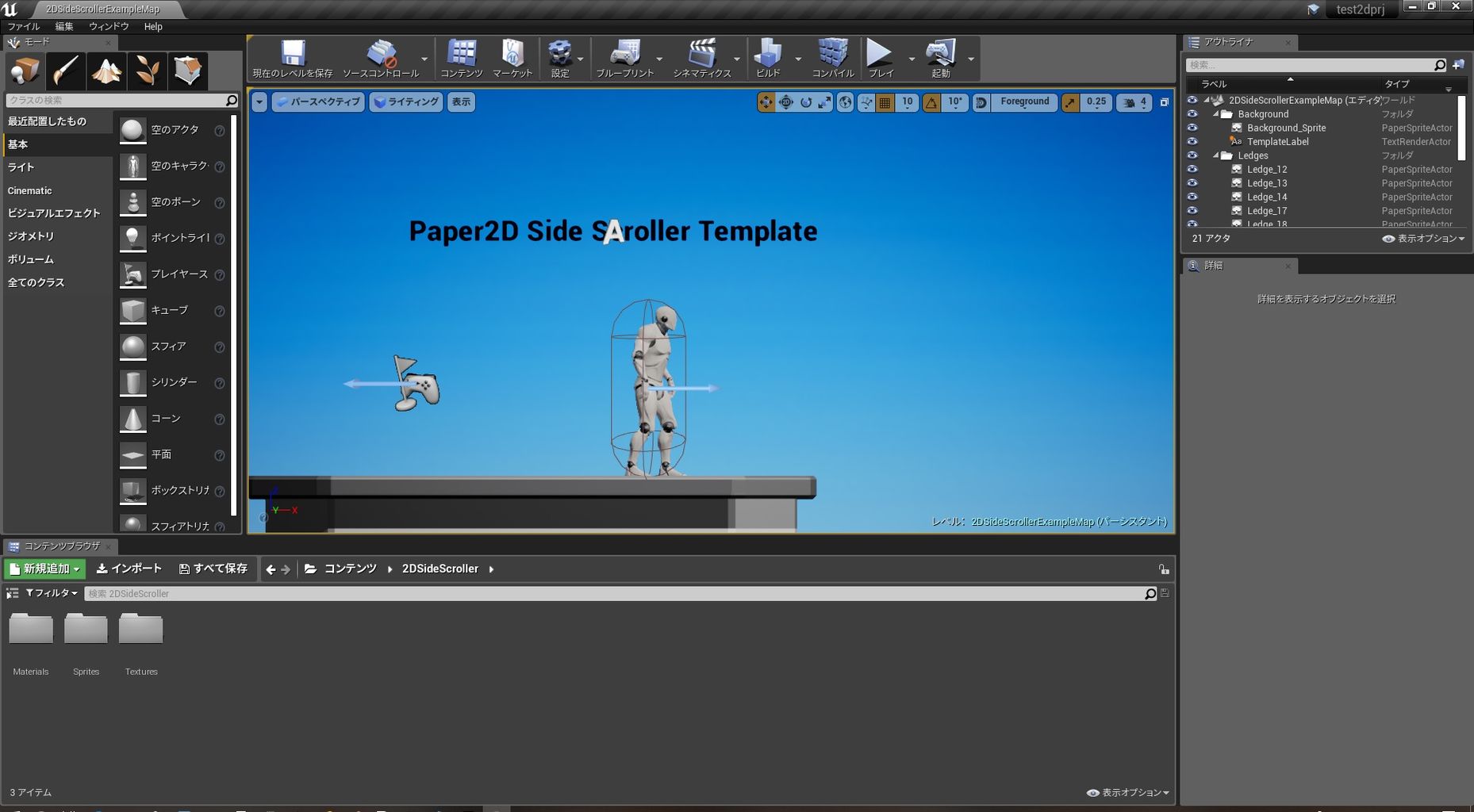Select the translate gizmo icon in viewport

point(766,102)
